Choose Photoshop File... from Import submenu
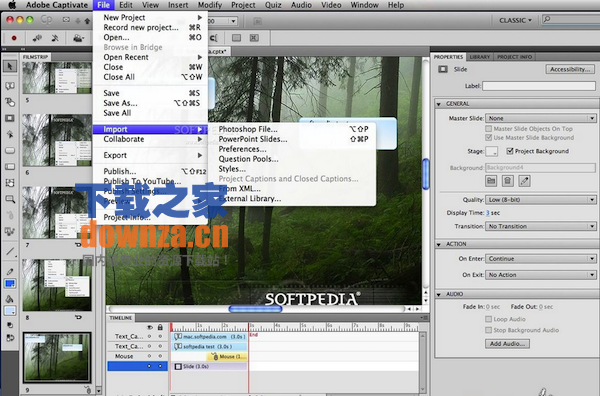This screenshot has width=600, height=396. (293, 129)
